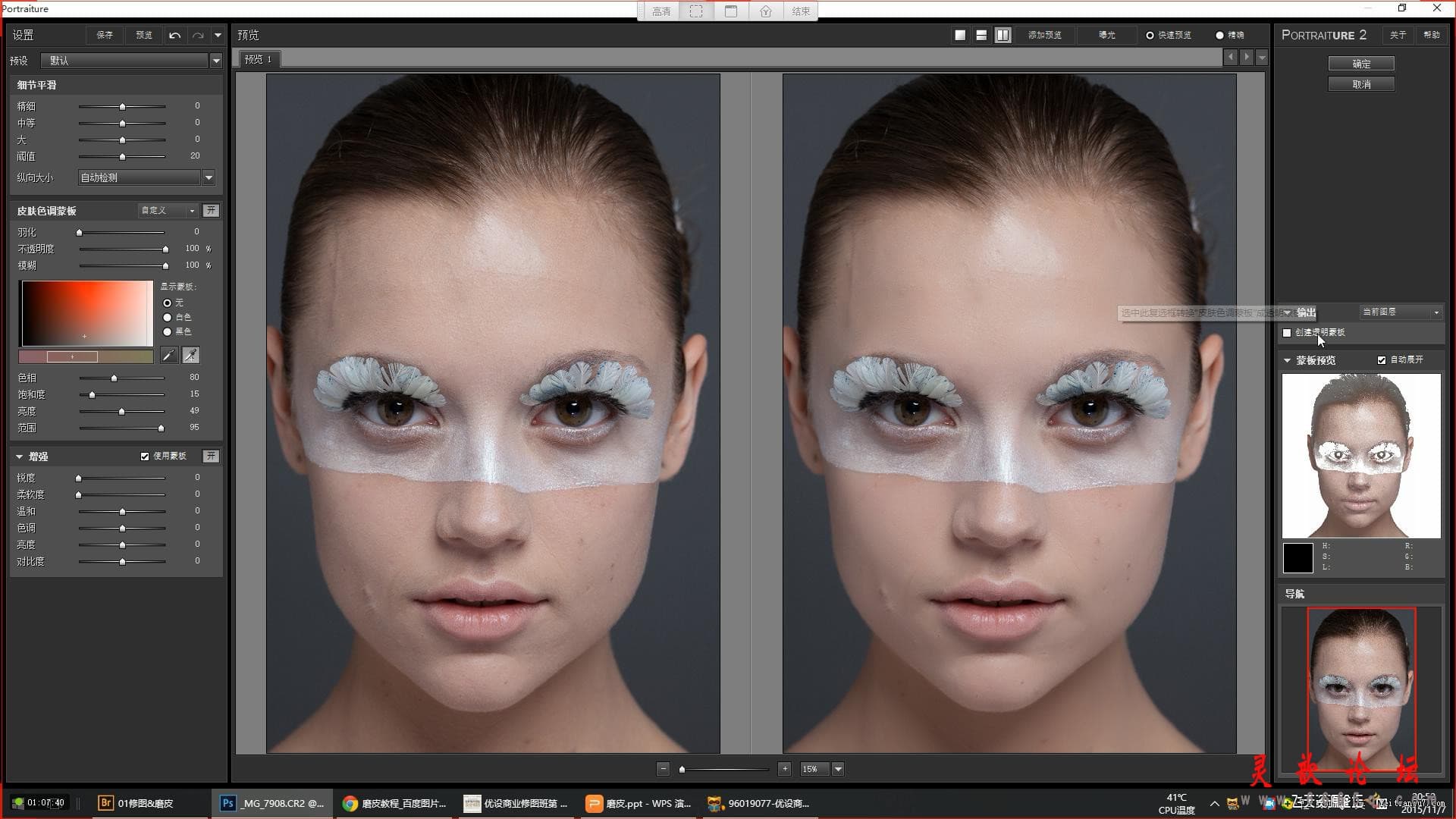Image resolution: width=1456 pixels, height=819 pixels.
Task: Adjust the 精细 smoothing slider handle
Action: point(122,107)
